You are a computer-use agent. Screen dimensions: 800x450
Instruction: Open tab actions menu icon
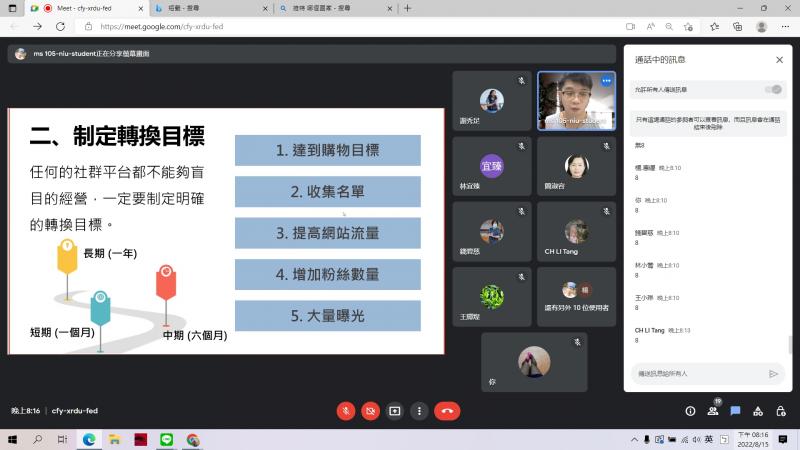pyautogui.click(x=12, y=8)
